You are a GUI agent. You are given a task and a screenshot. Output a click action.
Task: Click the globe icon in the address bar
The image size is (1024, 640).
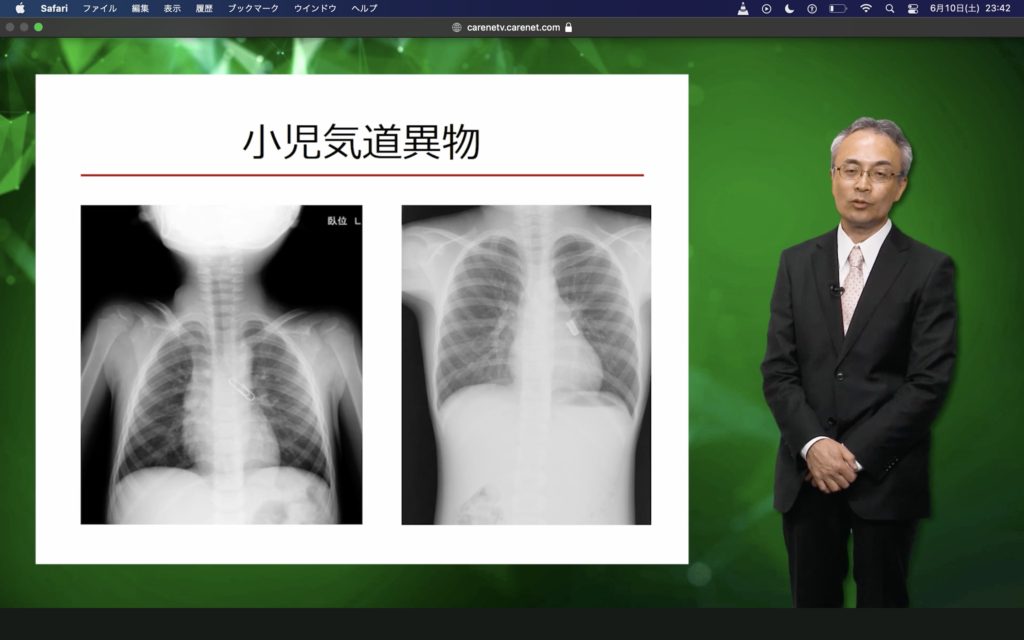click(457, 27)
